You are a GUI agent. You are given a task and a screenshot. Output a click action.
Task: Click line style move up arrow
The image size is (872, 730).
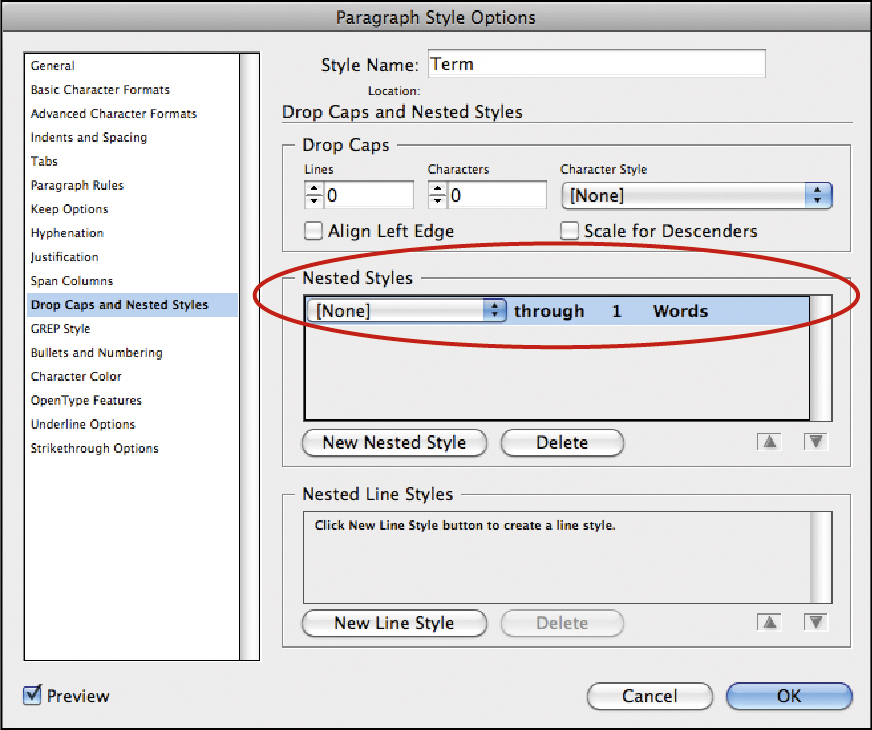[x=768, y=622]
